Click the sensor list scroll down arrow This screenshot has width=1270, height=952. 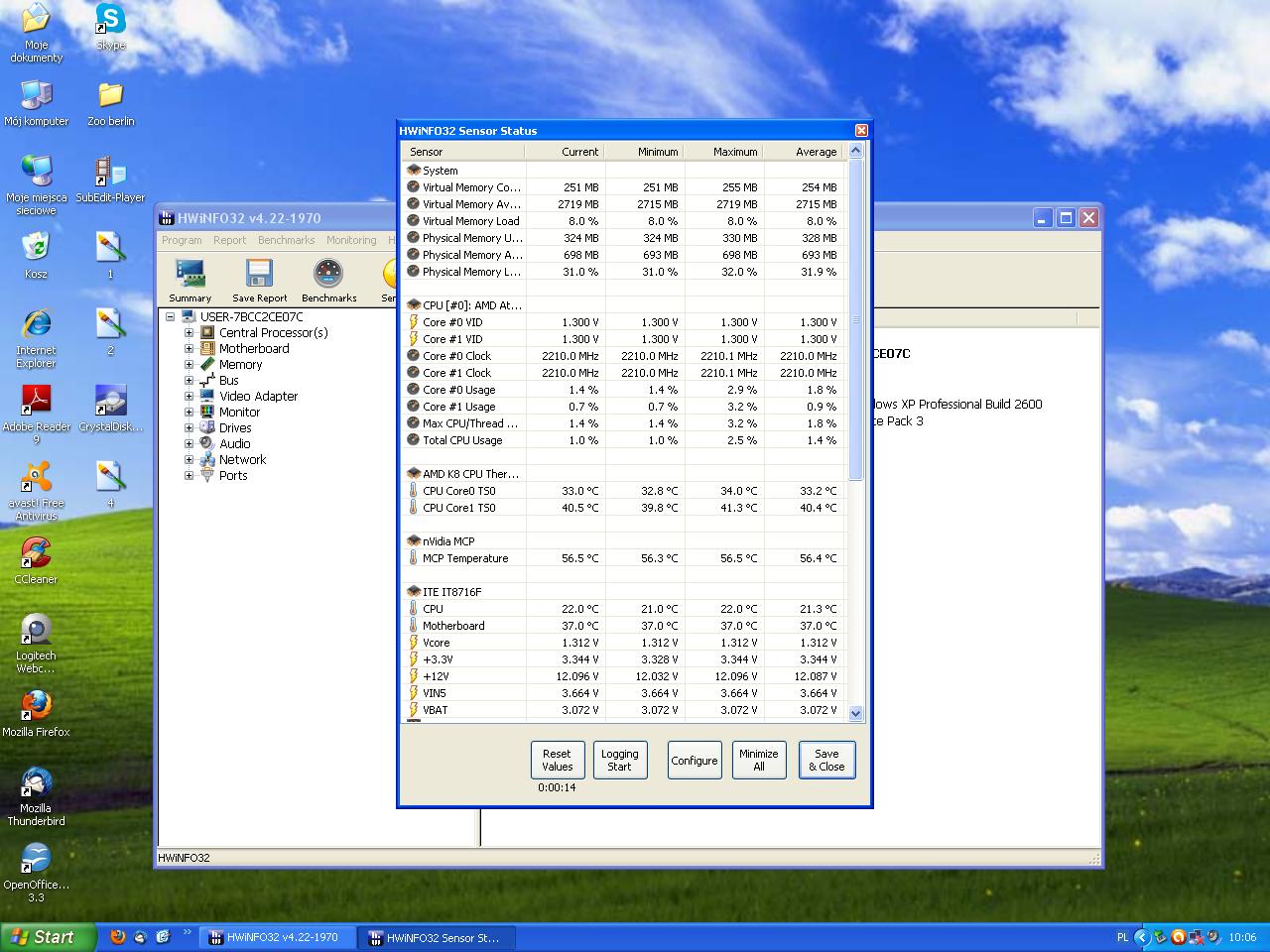[x=856, y=713]
